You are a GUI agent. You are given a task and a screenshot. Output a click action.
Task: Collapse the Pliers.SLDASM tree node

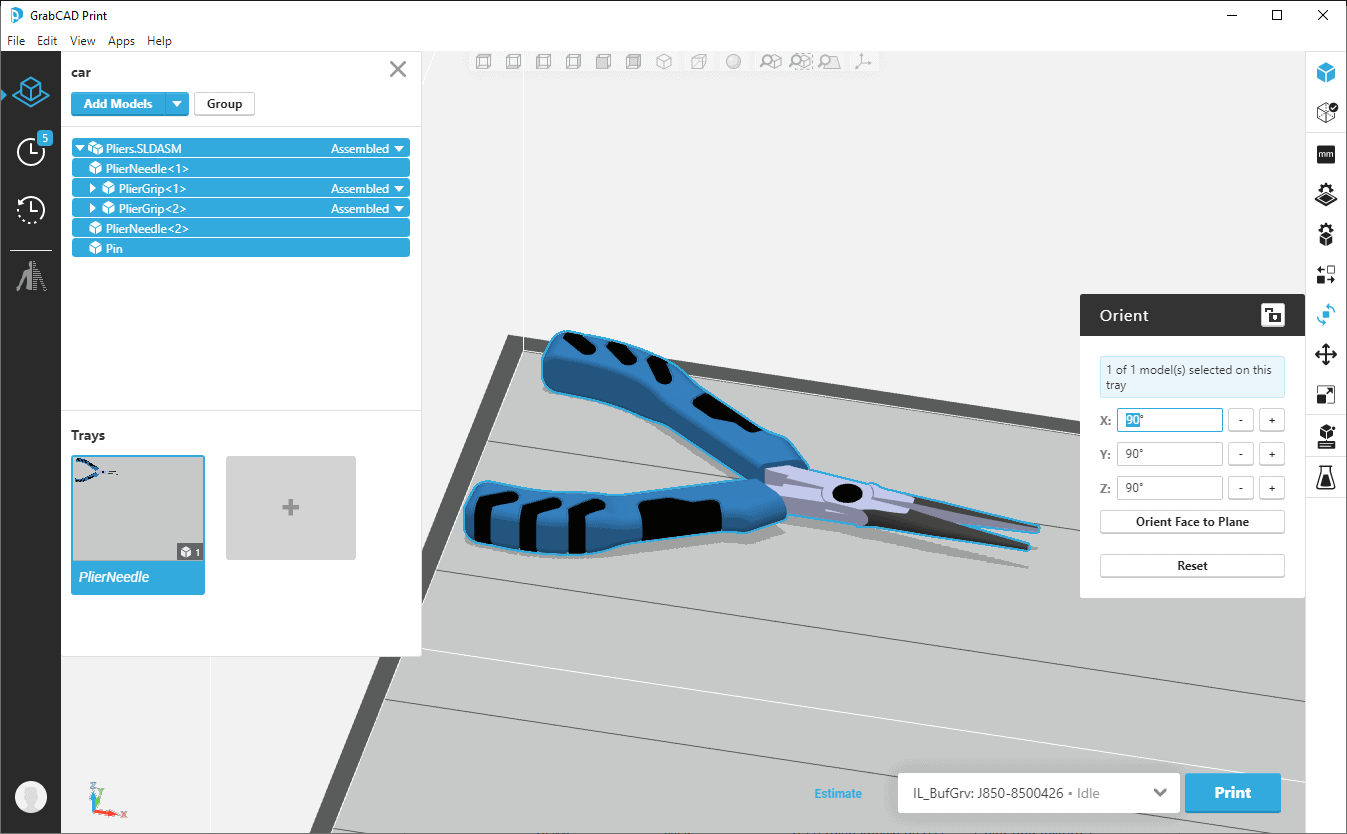80,148
